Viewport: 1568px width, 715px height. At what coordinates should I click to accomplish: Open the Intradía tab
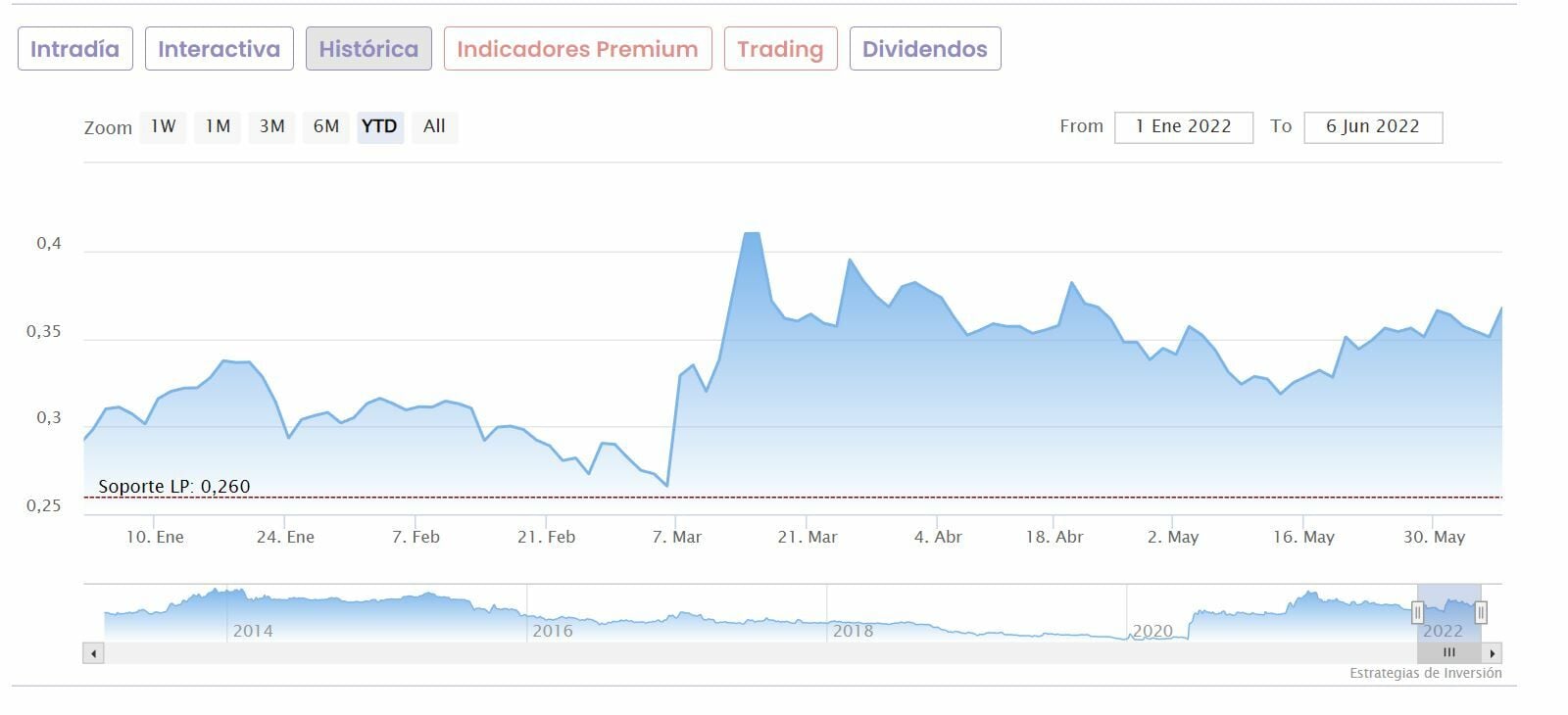click(74, 49)
